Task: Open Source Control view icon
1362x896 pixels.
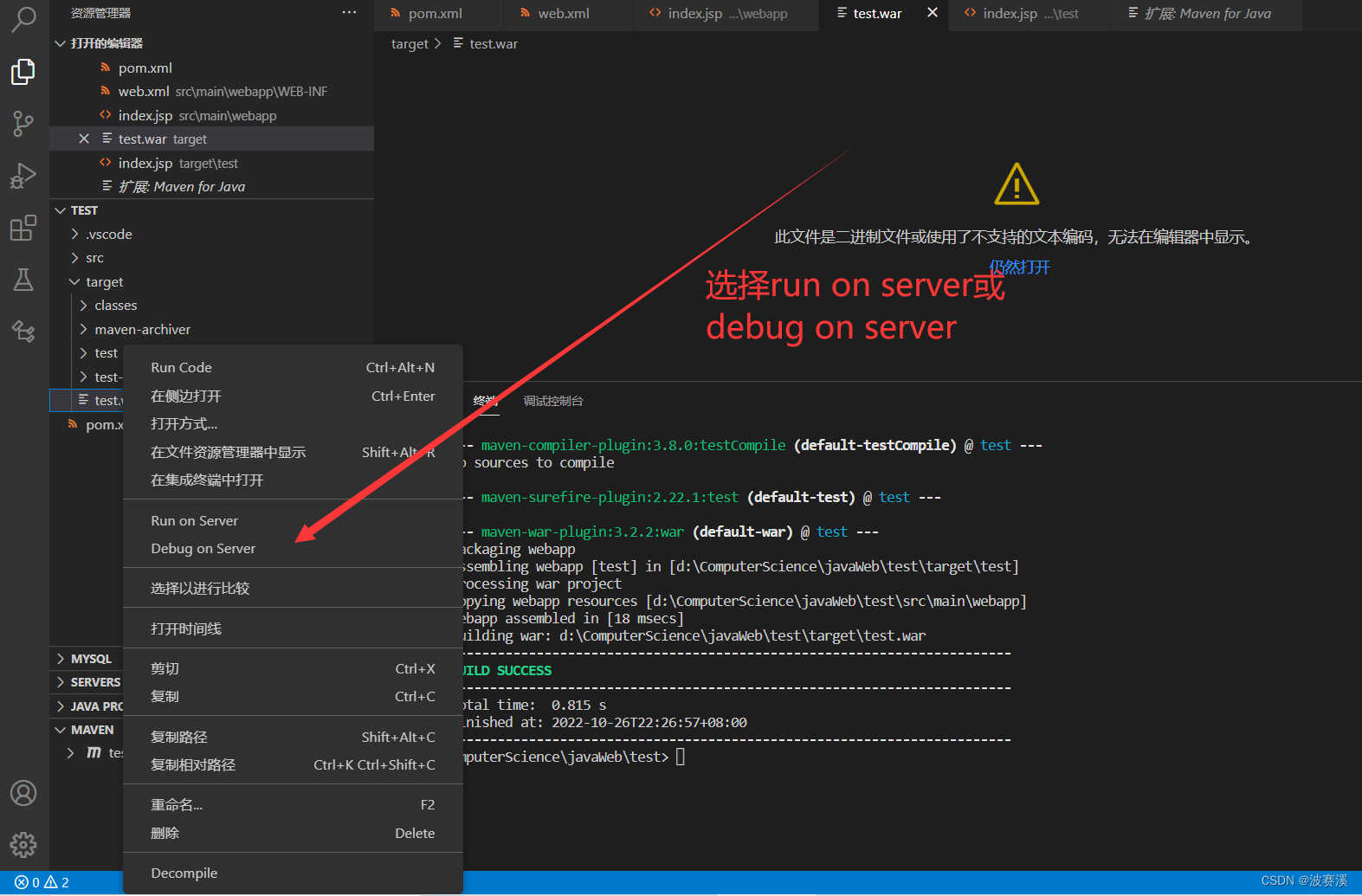Action: click(x=23, y=124)
